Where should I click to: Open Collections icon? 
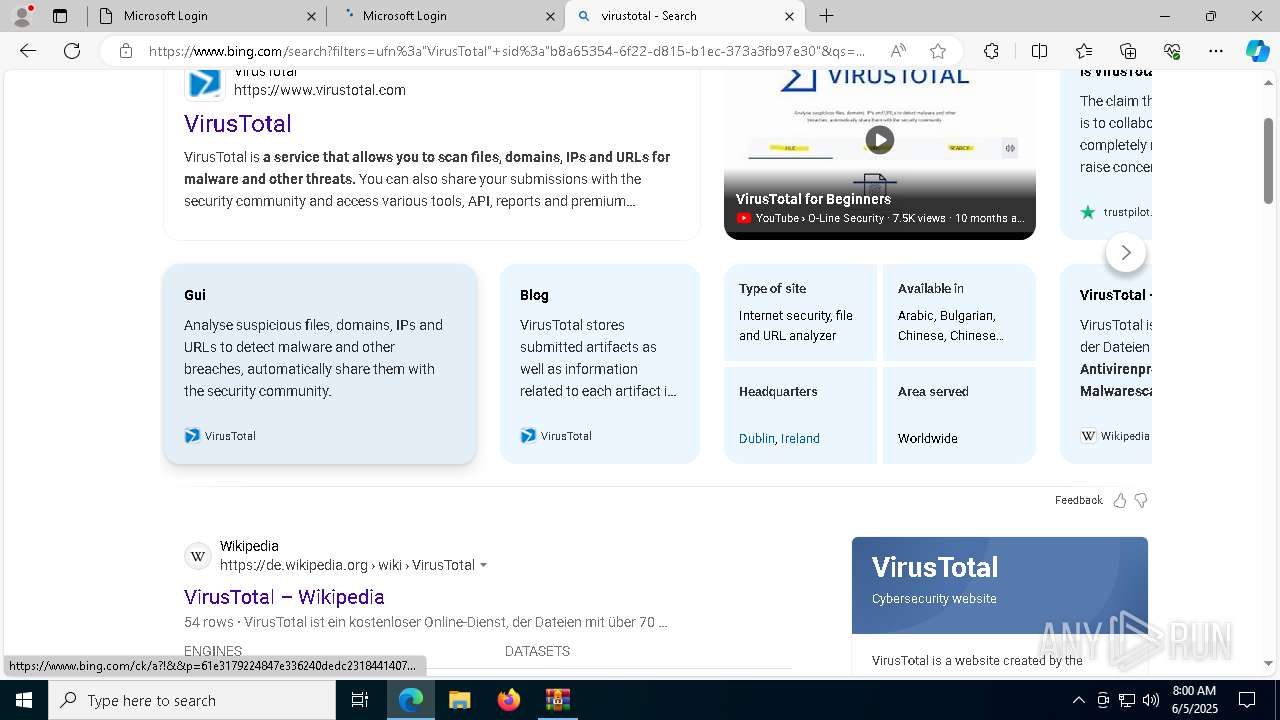[x=1128, y=51]
